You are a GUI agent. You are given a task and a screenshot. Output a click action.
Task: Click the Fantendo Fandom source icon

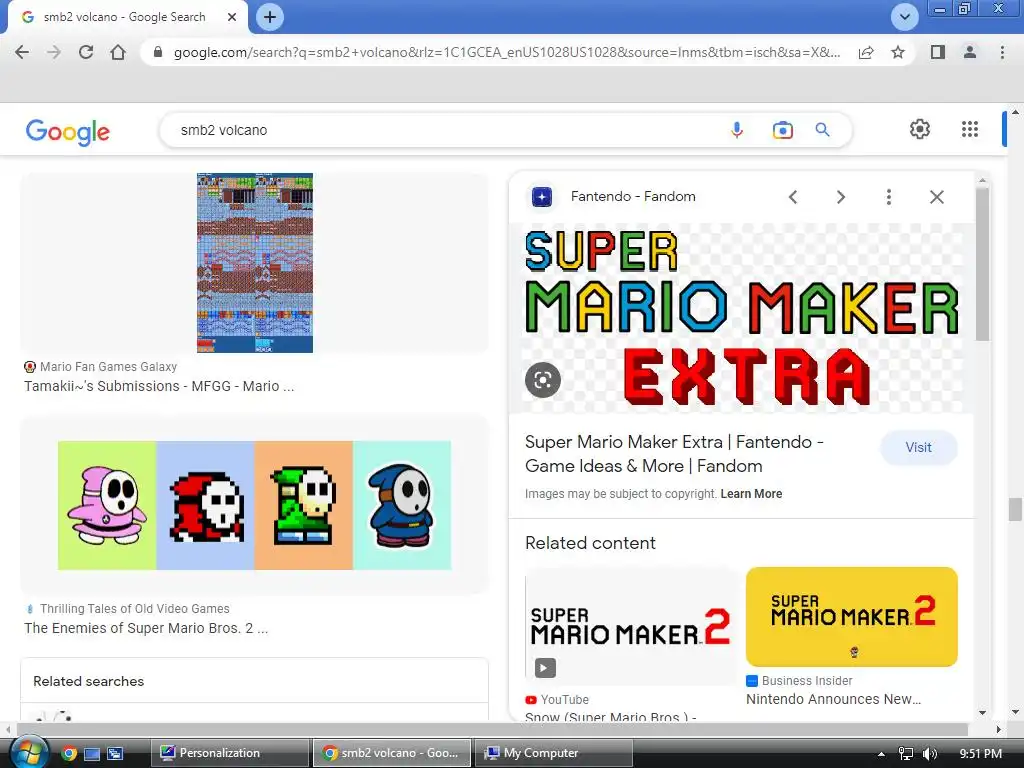tap(541, 197)
